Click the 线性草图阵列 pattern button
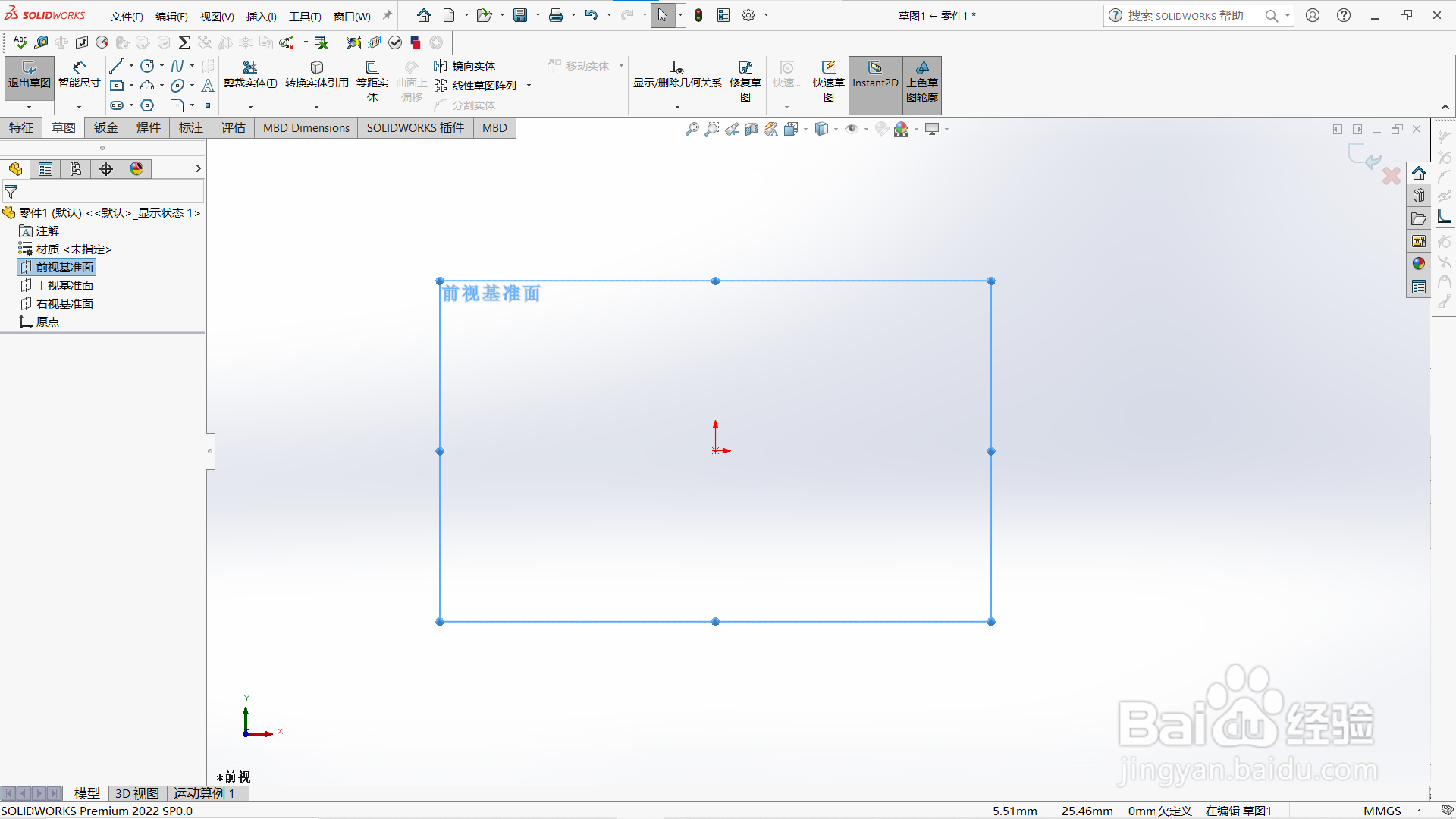Viewport: 1456px width, 819px height. point(475,86)
